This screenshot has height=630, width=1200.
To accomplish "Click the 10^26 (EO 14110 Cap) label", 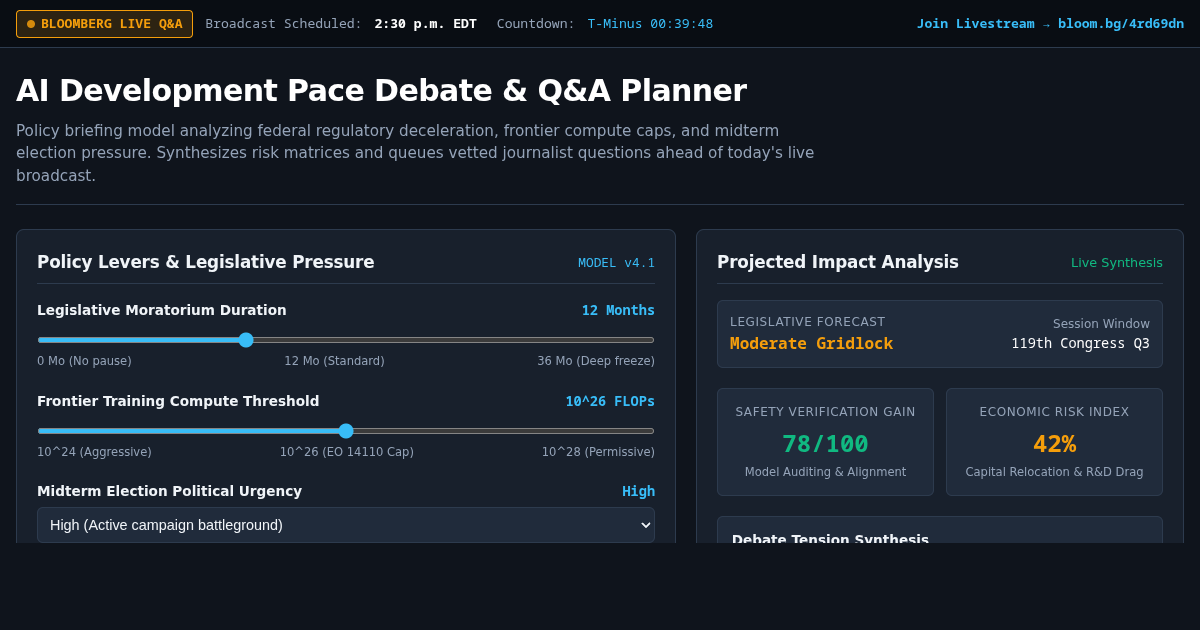I will point(346,452).
